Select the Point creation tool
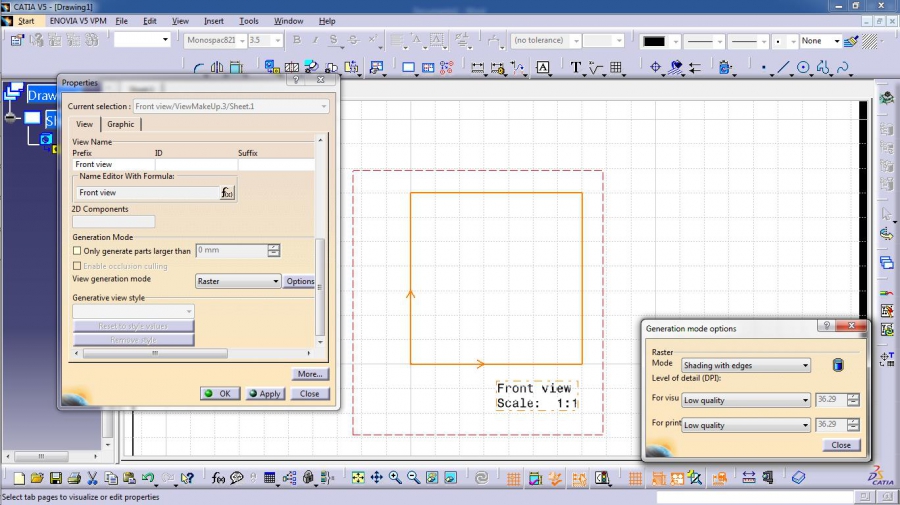This screenshot has height=505, width=900. coord(763,68)
